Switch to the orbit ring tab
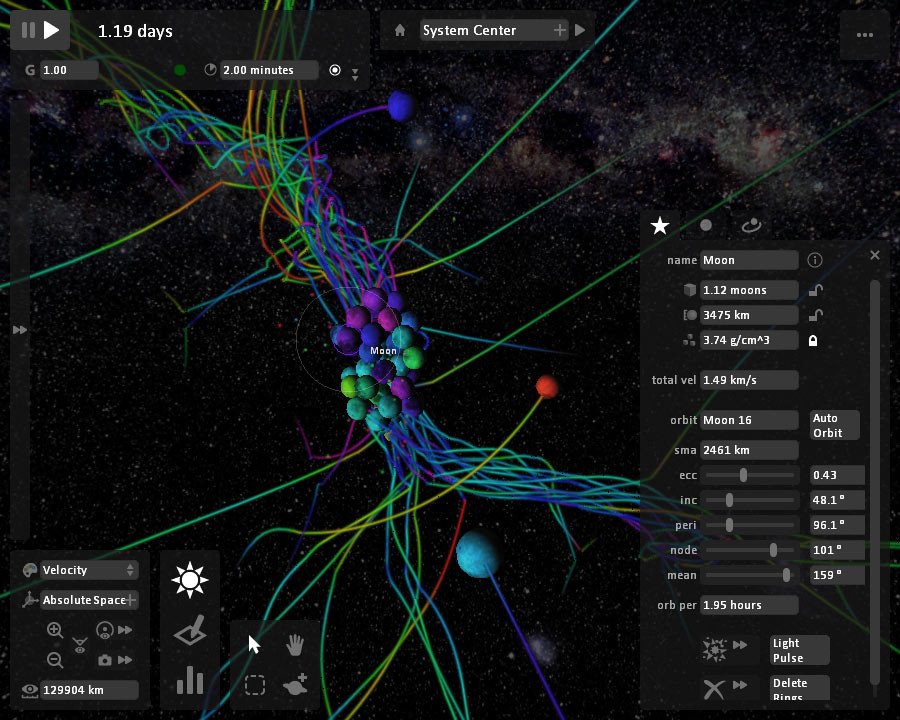Viewport: 900px width, 720px height. pos(751,226)
